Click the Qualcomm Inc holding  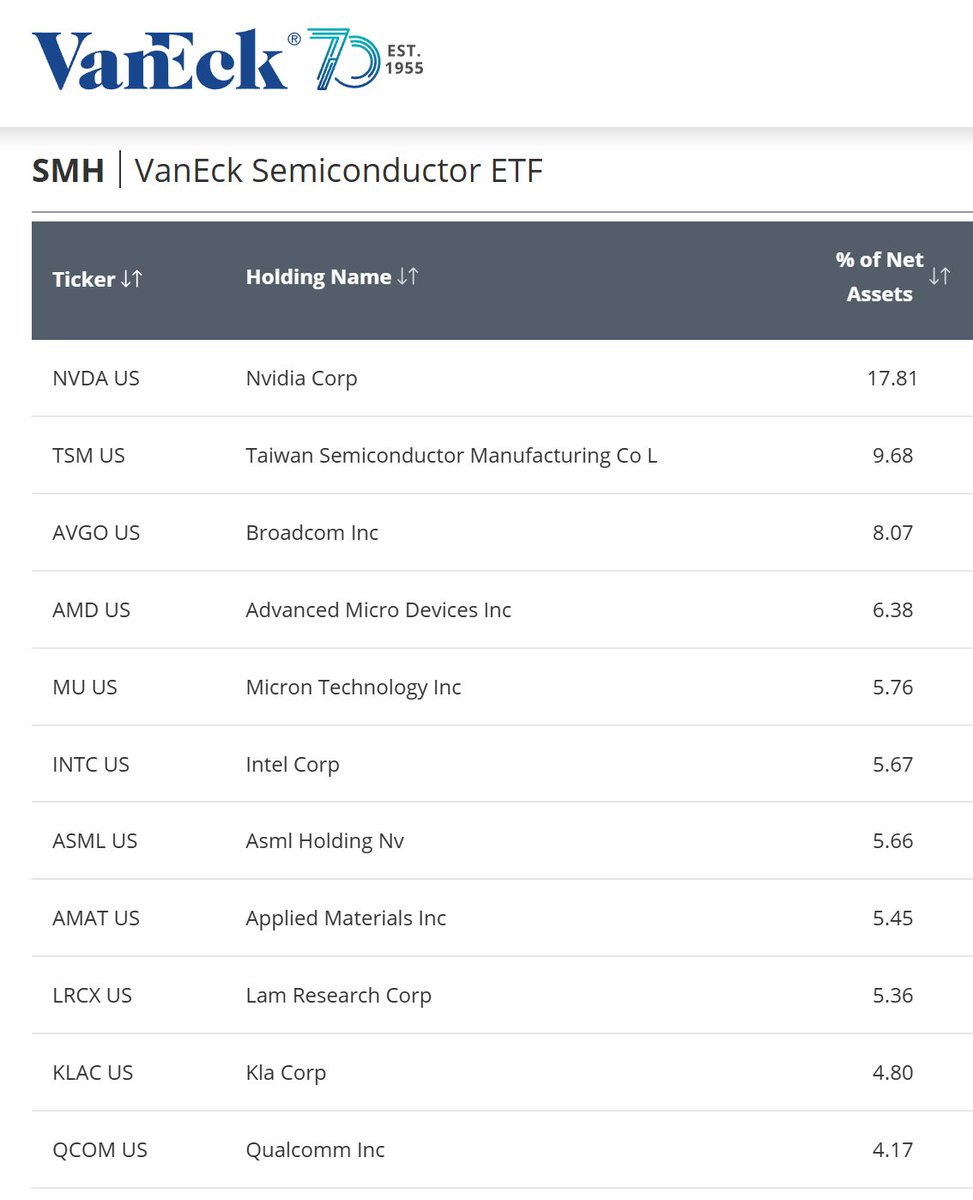click(315, 1150)
